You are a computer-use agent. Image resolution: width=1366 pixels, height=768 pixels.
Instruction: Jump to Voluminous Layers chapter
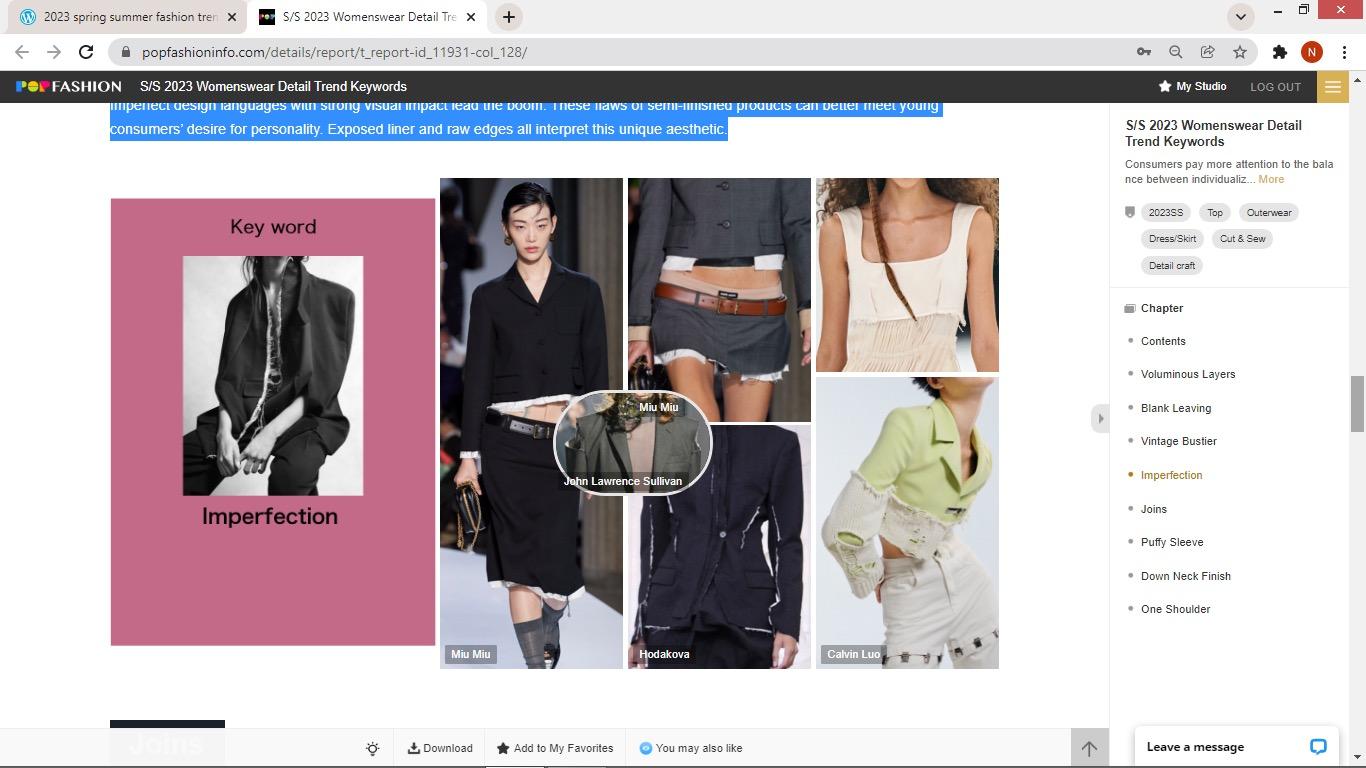click(x=1188, y=374)
